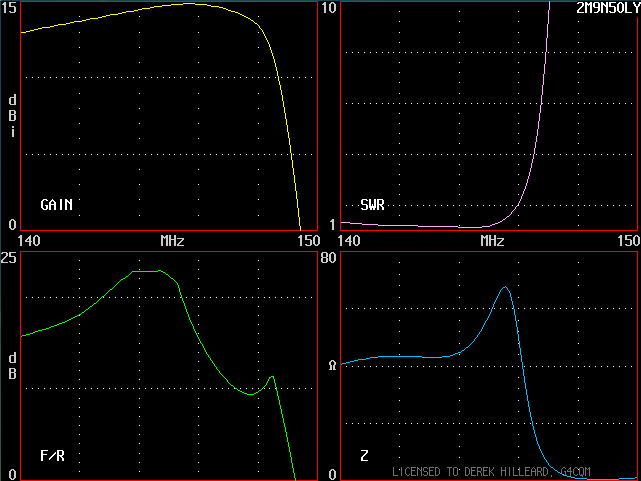This screenshot has width=641, height=481.
Task: Click the 0 bottom value of F/R axis
Action: pyautogui.click(x=13, y=474)
